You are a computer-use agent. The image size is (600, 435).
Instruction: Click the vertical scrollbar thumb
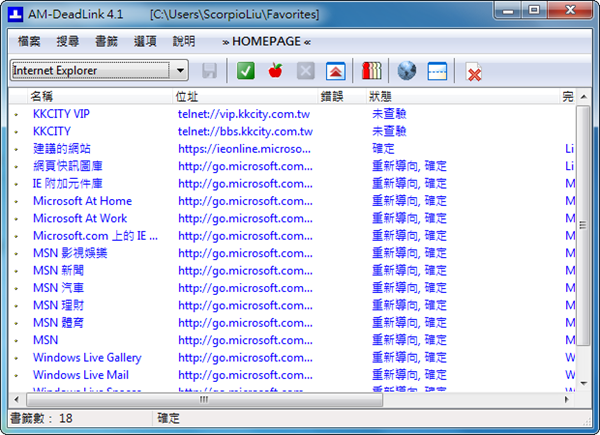click(583, 226)
